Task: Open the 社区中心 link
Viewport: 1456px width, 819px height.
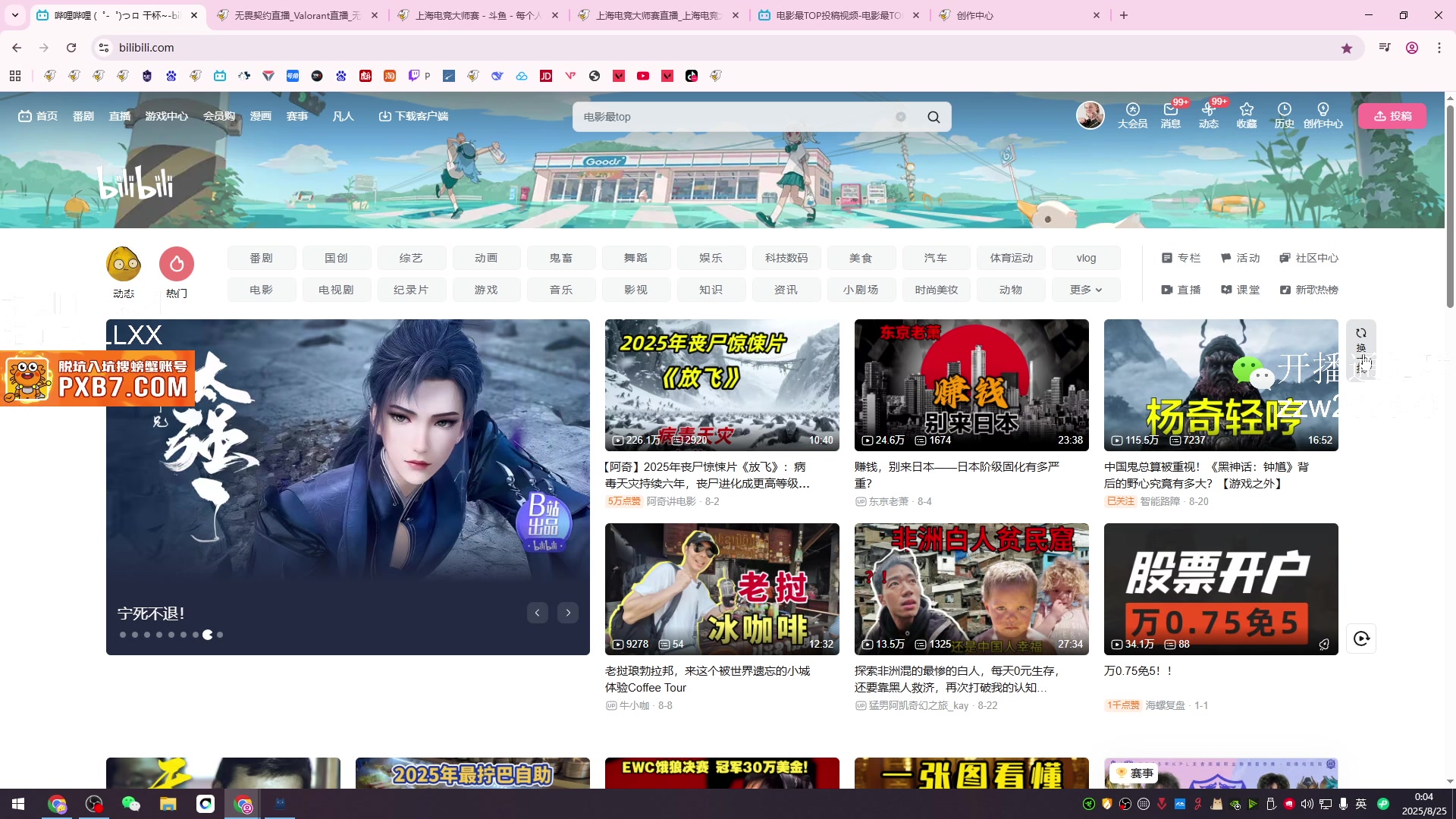Action: [x=1309, y=258]
